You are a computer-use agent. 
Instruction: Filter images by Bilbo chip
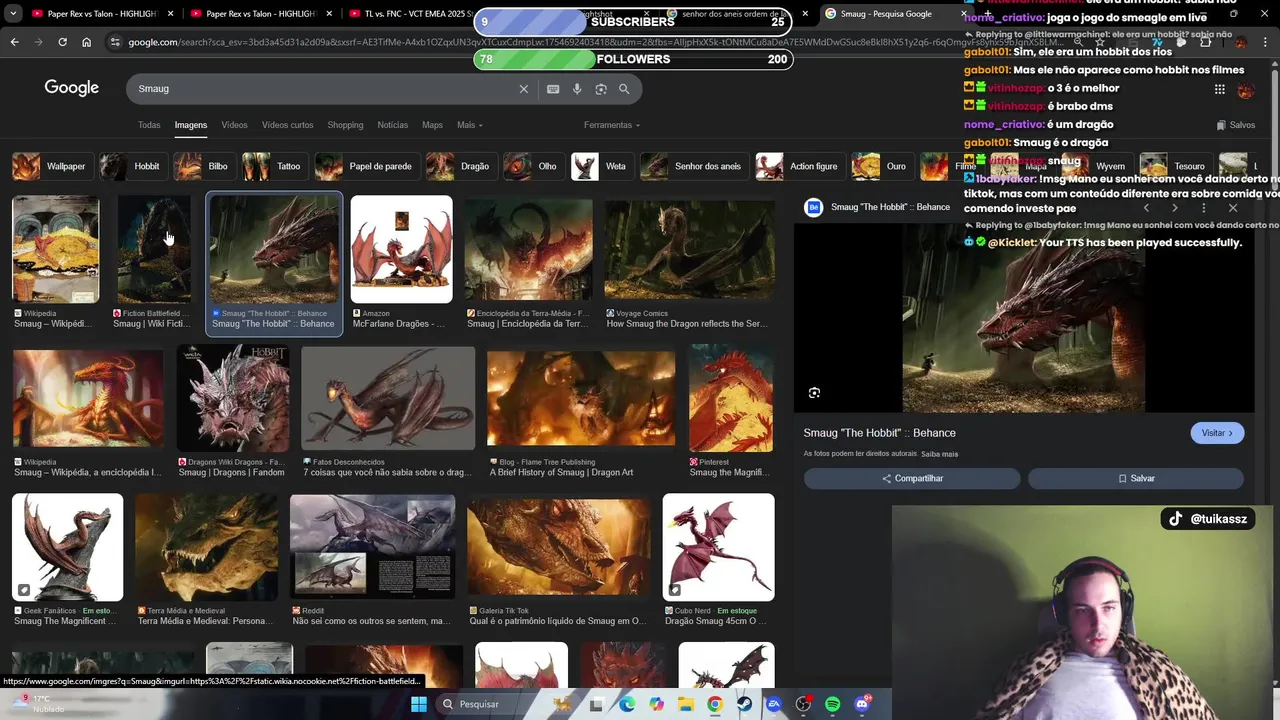click(x=204, y=166)
